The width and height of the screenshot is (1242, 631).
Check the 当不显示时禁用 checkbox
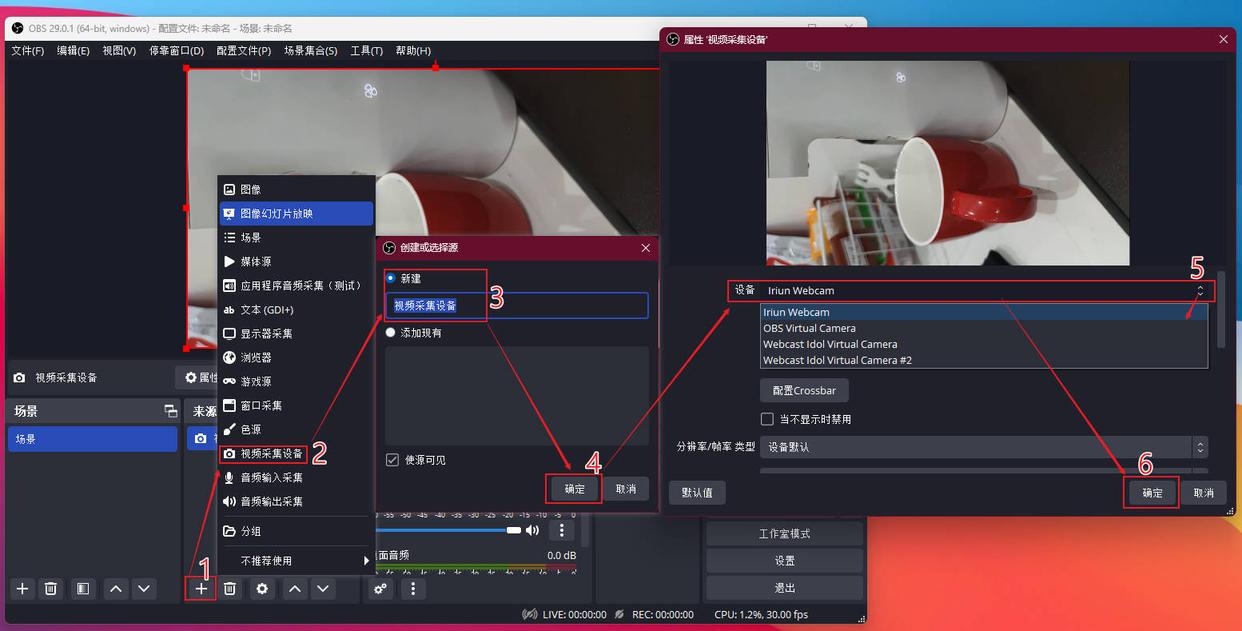767,418
